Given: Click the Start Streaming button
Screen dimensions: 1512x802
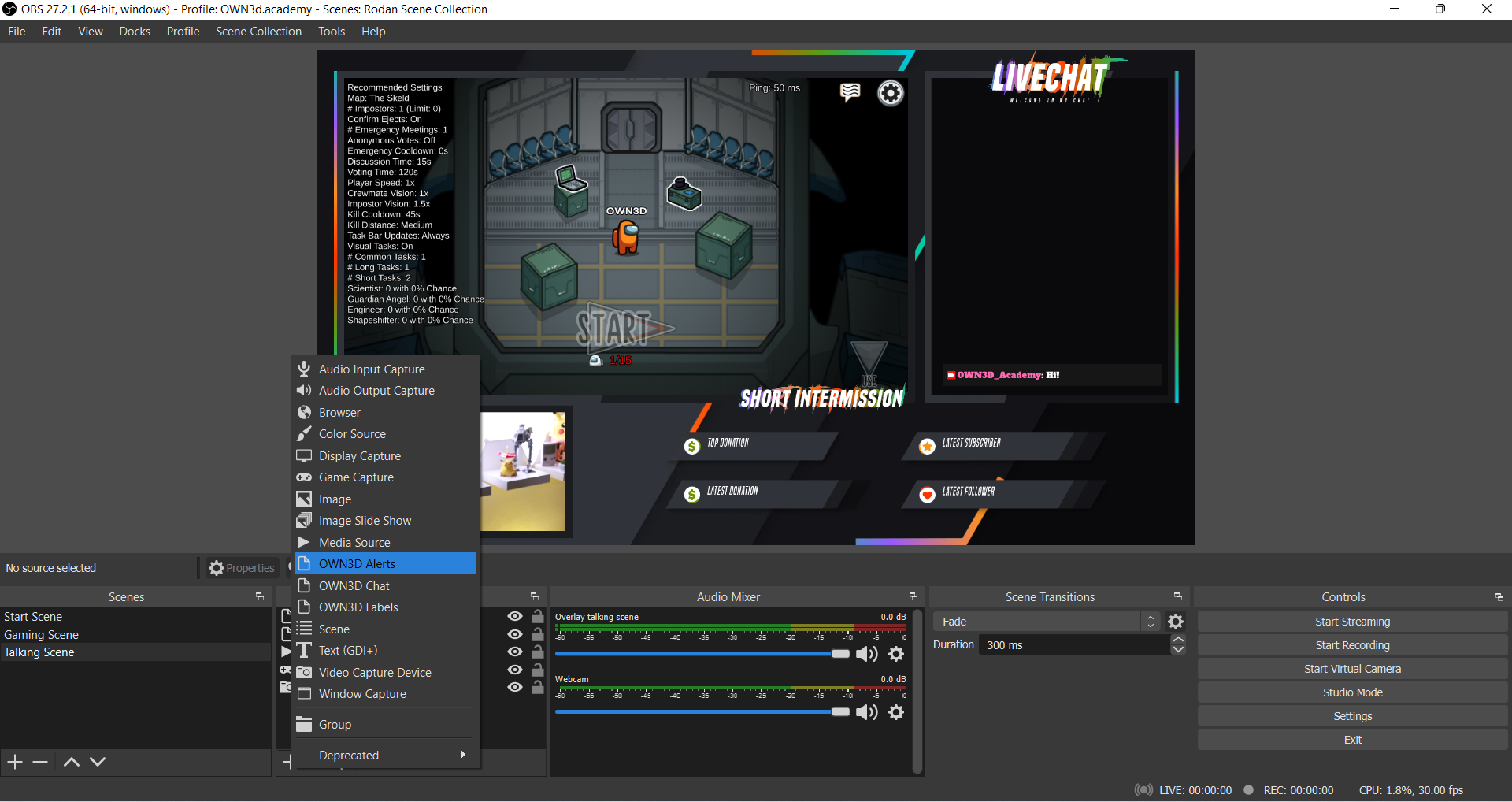Looking at the screenshot, I should coord(1352,622).
